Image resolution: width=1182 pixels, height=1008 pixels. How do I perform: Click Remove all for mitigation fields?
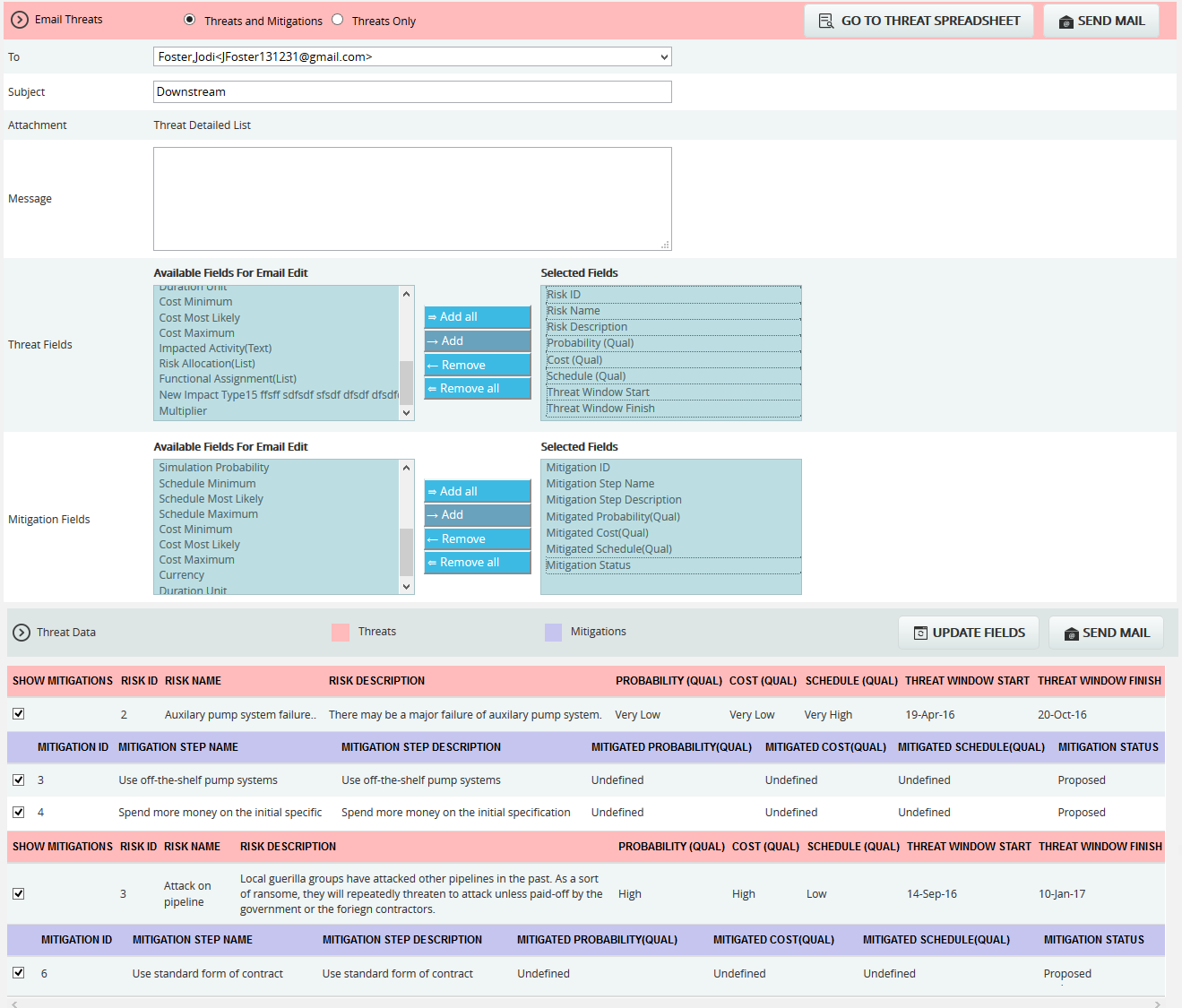(x=478, y=563)
